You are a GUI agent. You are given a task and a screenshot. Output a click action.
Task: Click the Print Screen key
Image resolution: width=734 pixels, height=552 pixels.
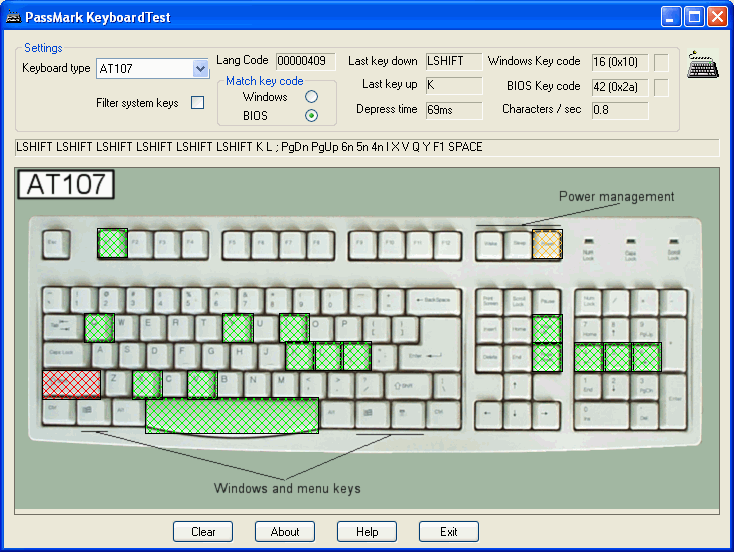490,302
